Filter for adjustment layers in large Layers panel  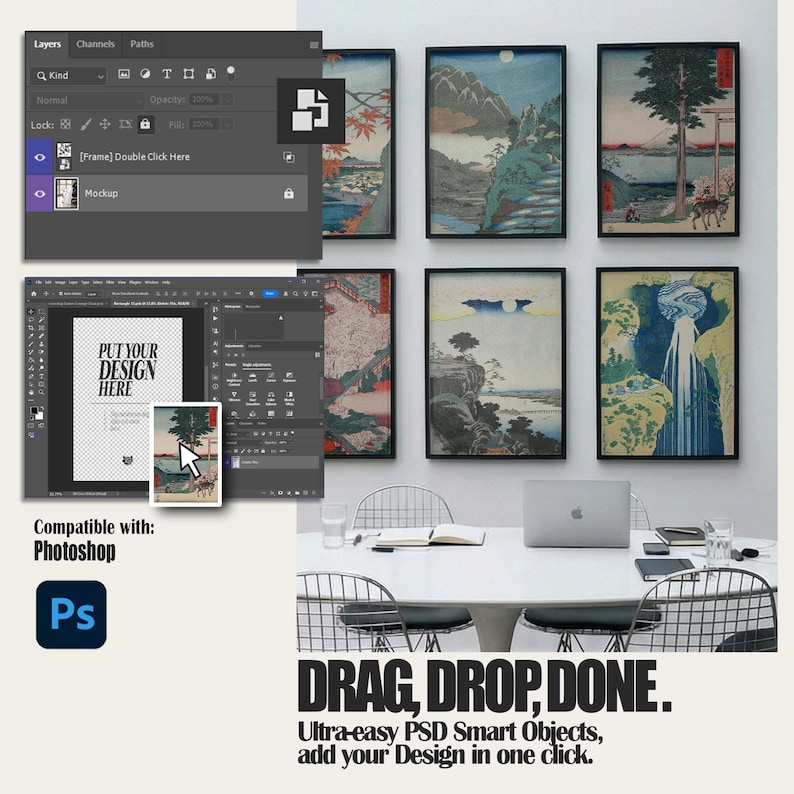pyautogui.click(x=145, y=74)
